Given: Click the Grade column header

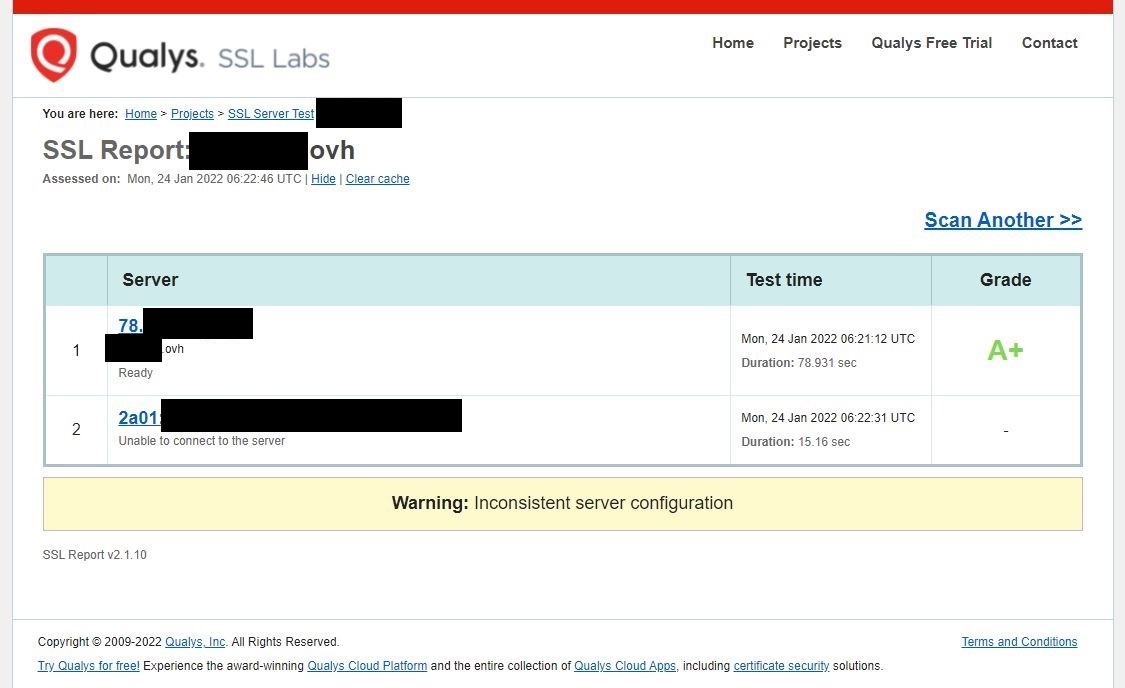Looking at the screenshot, I should tap(1005, 280).
